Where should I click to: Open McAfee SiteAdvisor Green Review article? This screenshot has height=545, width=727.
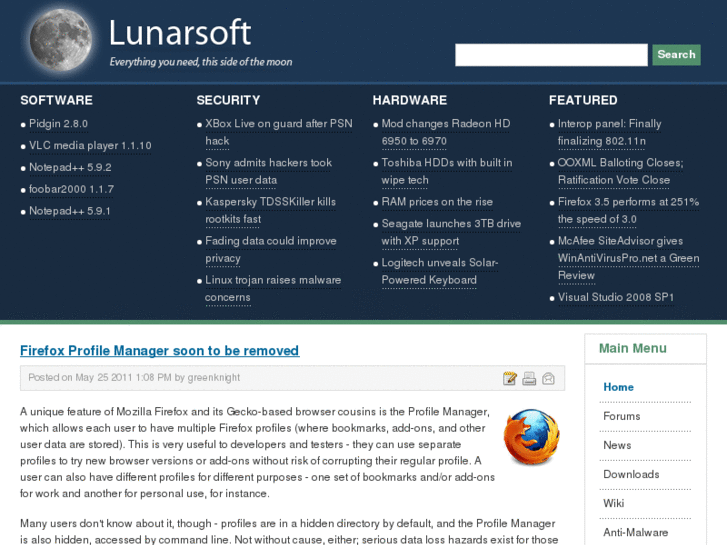(x=628, y=258)
